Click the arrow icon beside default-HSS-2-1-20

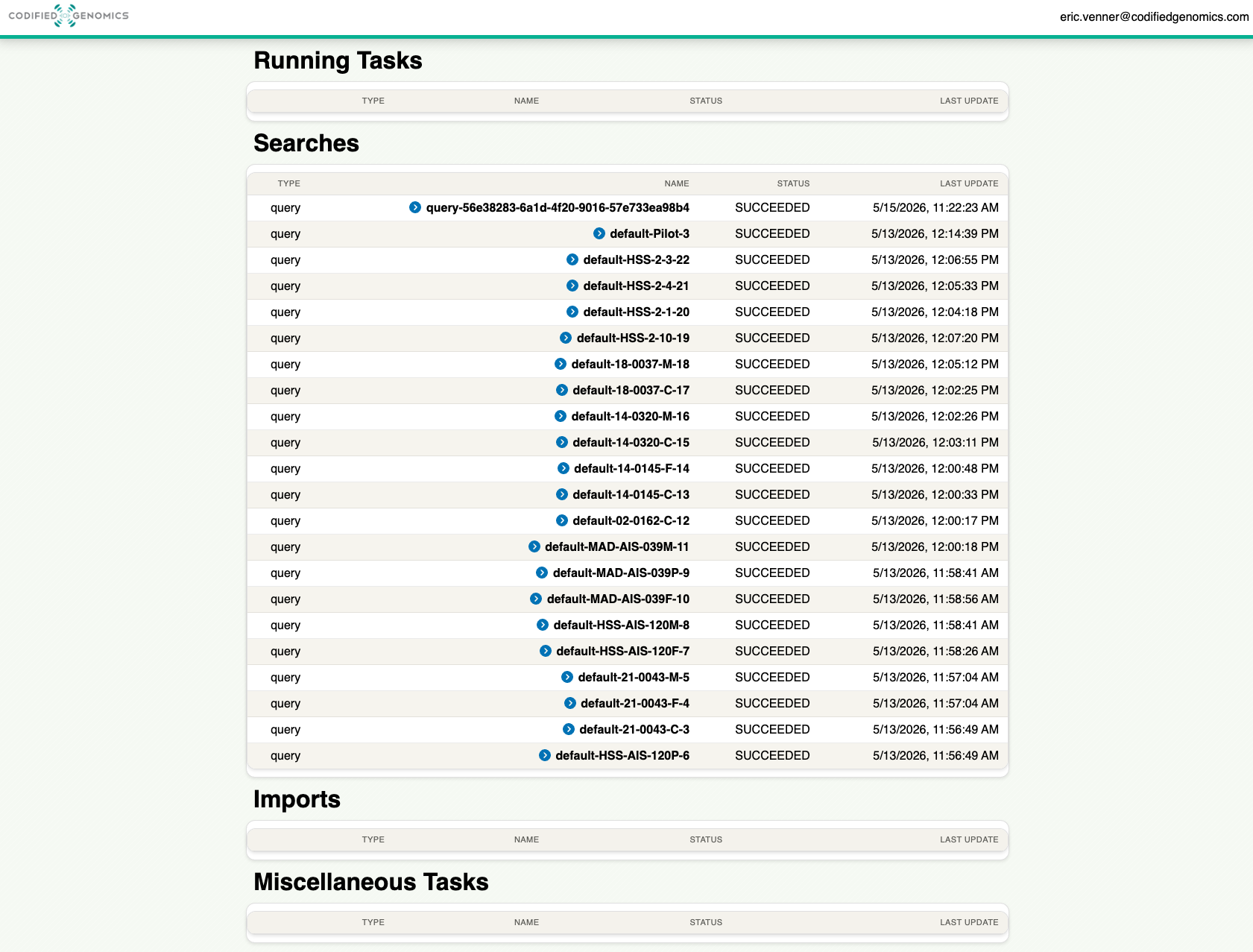572,312
